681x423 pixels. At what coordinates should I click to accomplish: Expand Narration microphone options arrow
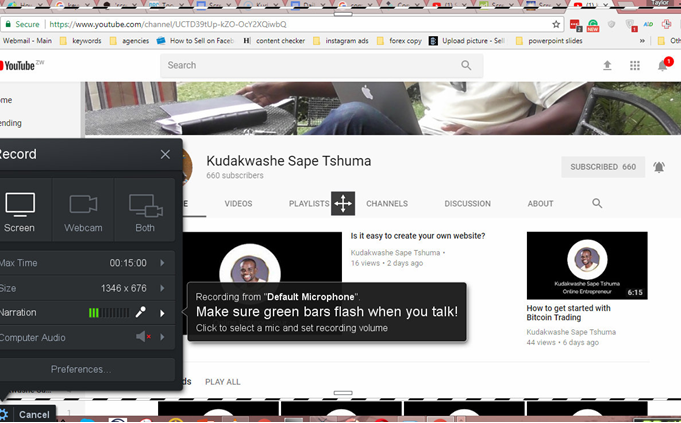tap(162, 313)
